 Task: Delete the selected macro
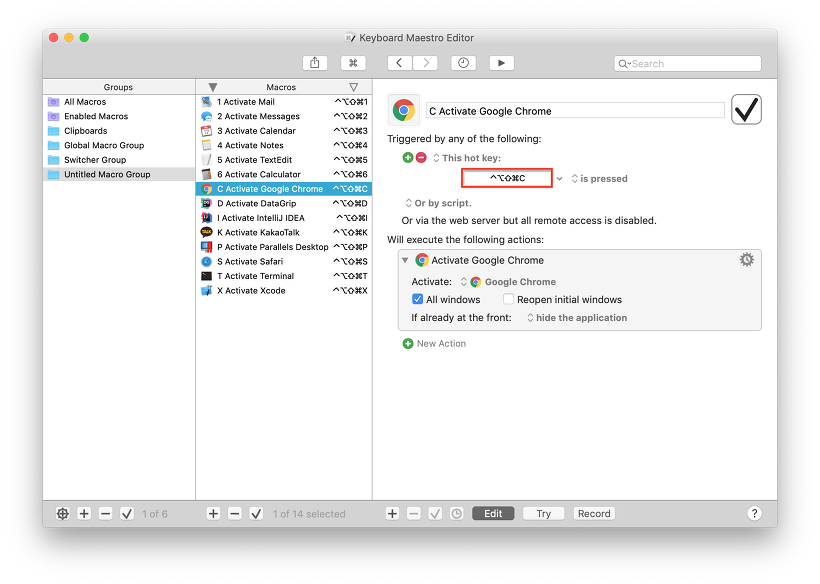click(x=235, y=513)
